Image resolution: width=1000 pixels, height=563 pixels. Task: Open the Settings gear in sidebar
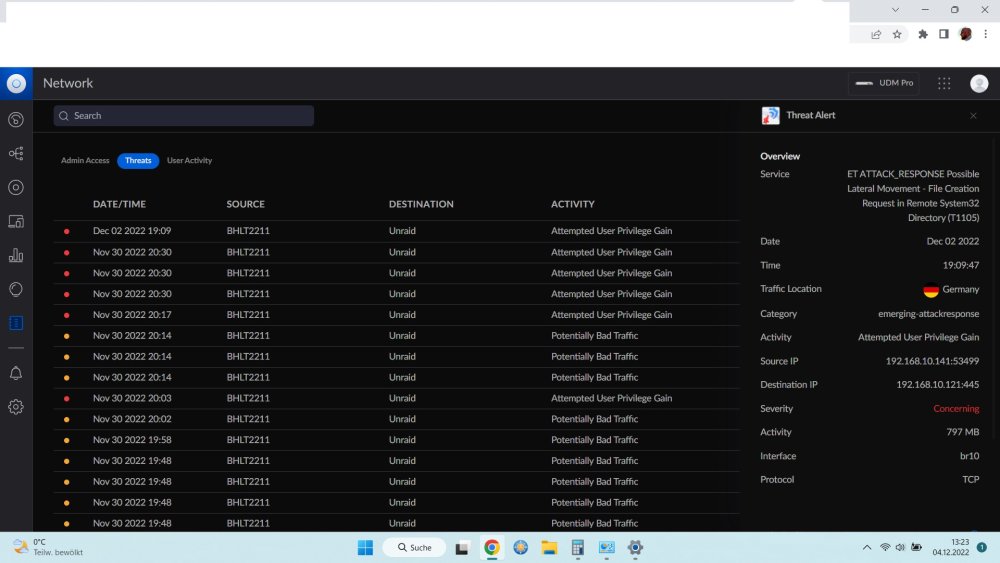point(16,407)
